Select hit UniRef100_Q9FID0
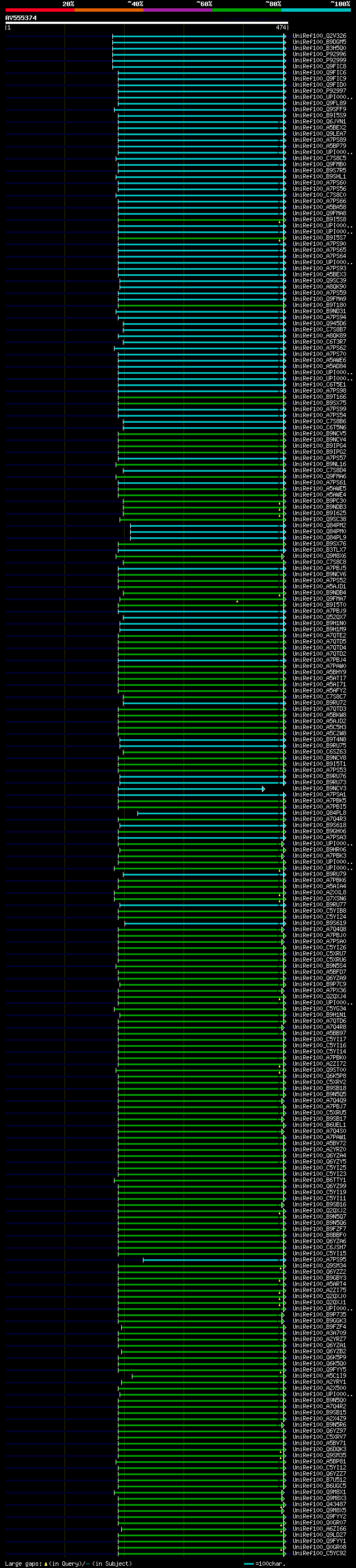 point(319,85)
